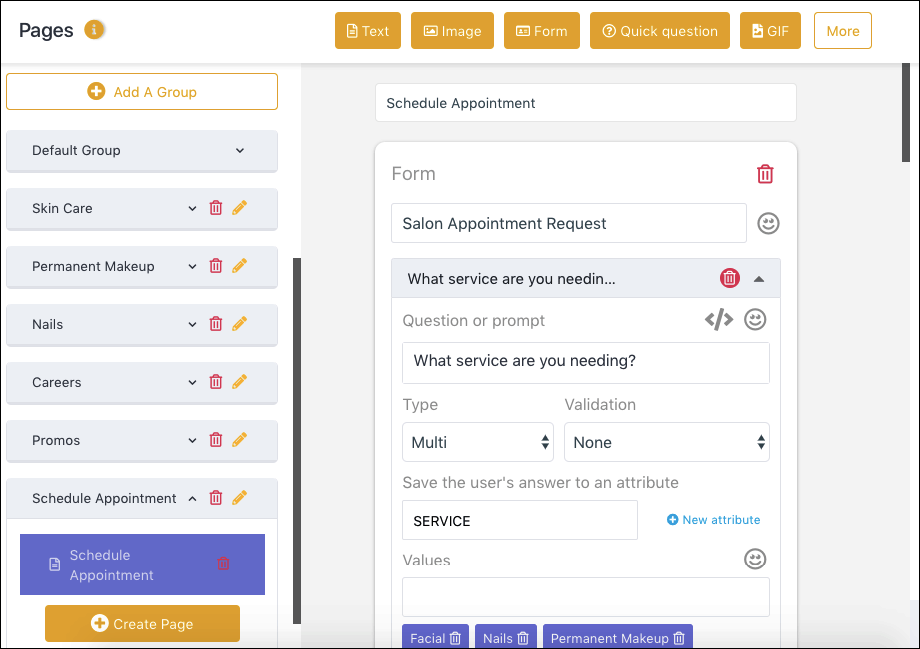
Task: Delete the 'What service are you needin...' question
Action: [x=729, y=278]
